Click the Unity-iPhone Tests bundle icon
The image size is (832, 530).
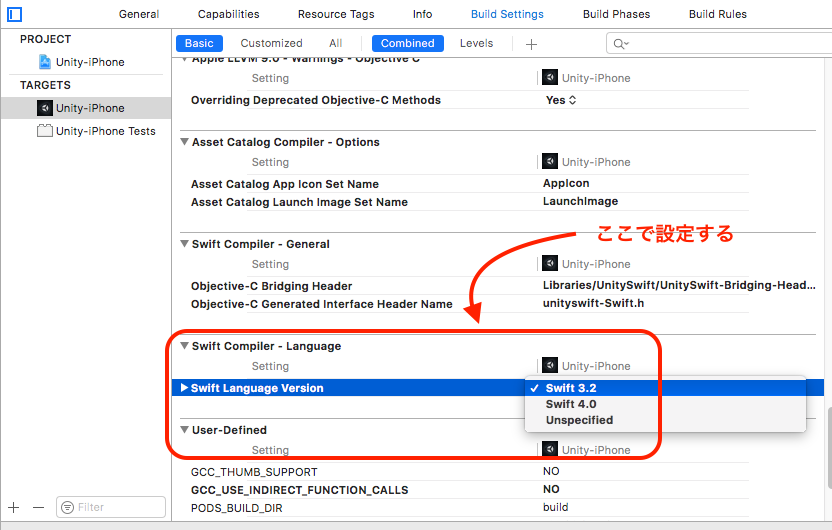coord(45,131)
